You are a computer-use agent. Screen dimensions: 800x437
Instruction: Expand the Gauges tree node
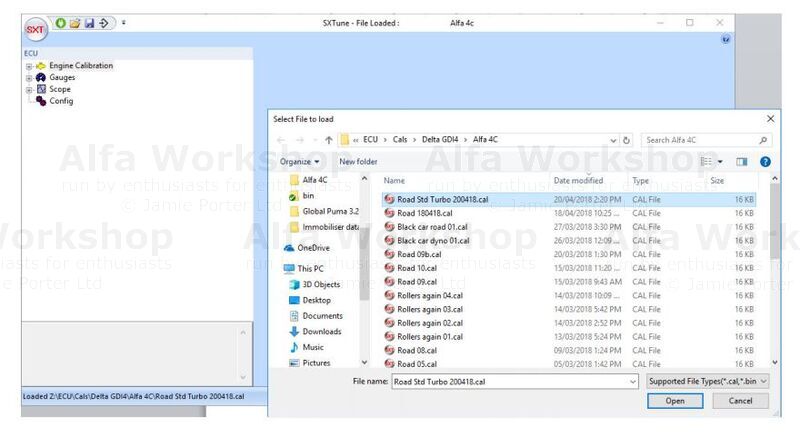pos(29,78)
